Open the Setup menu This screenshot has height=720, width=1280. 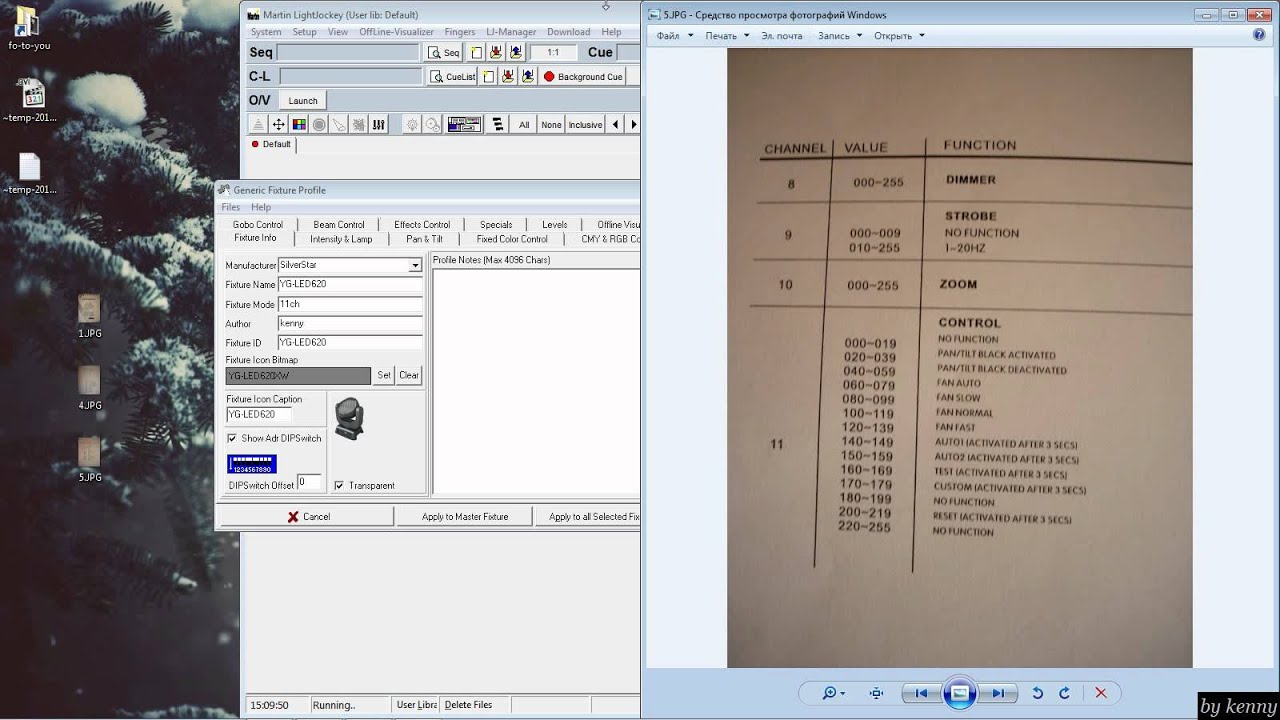(x=304, y=32)
